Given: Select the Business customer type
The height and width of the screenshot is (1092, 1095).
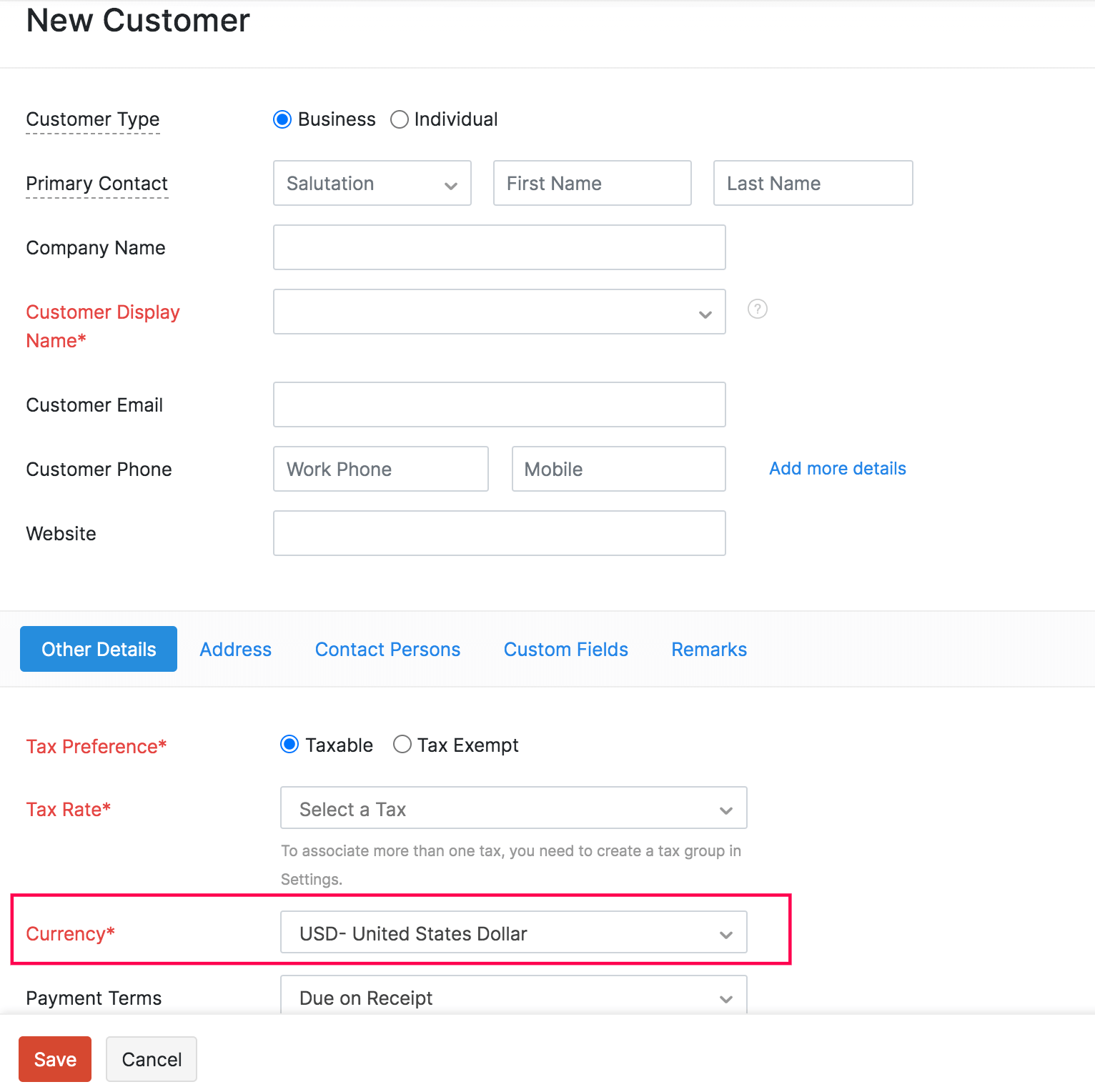Looking at the screenshot, I should click(283, 119).
